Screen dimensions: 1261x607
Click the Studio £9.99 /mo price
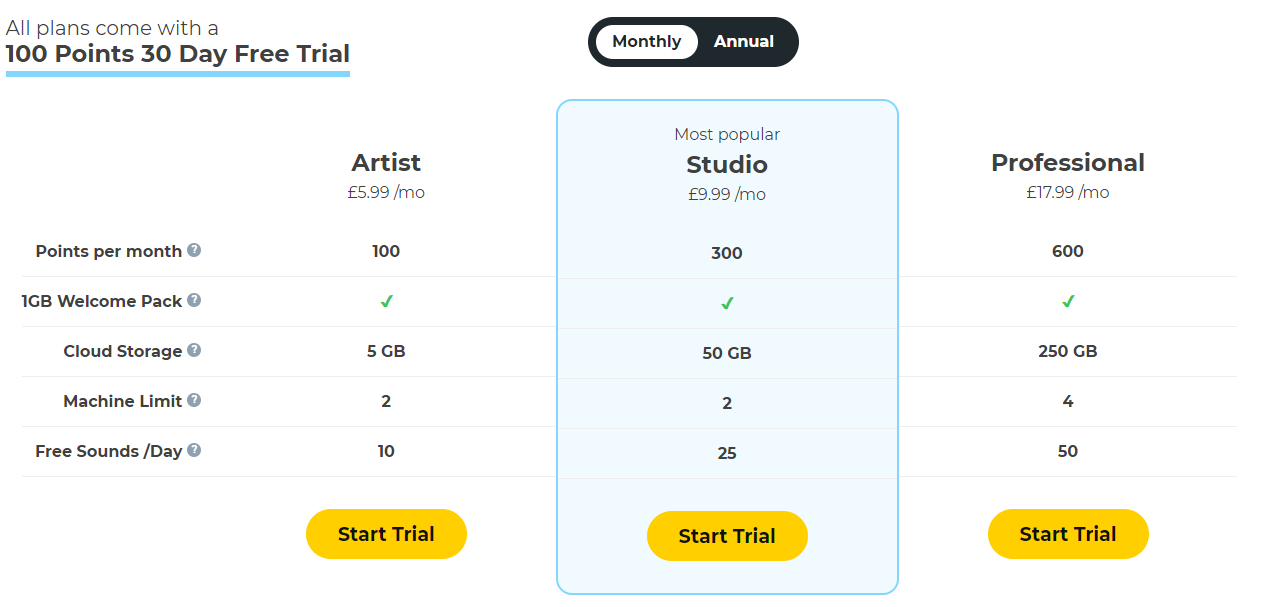[727, 195]
